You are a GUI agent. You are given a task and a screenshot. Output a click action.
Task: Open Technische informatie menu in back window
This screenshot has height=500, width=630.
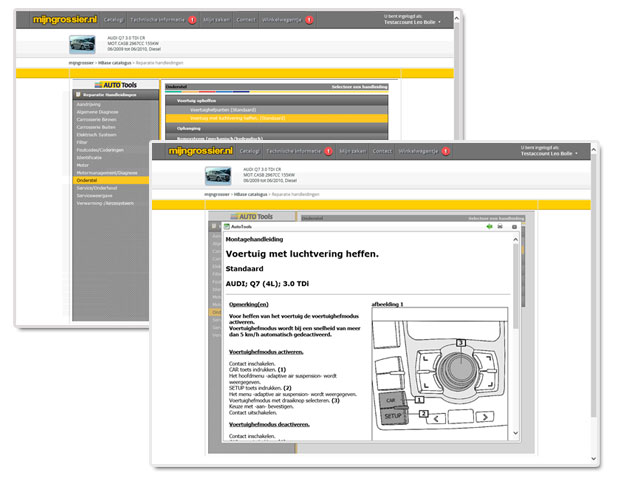[x=158, y=20]
